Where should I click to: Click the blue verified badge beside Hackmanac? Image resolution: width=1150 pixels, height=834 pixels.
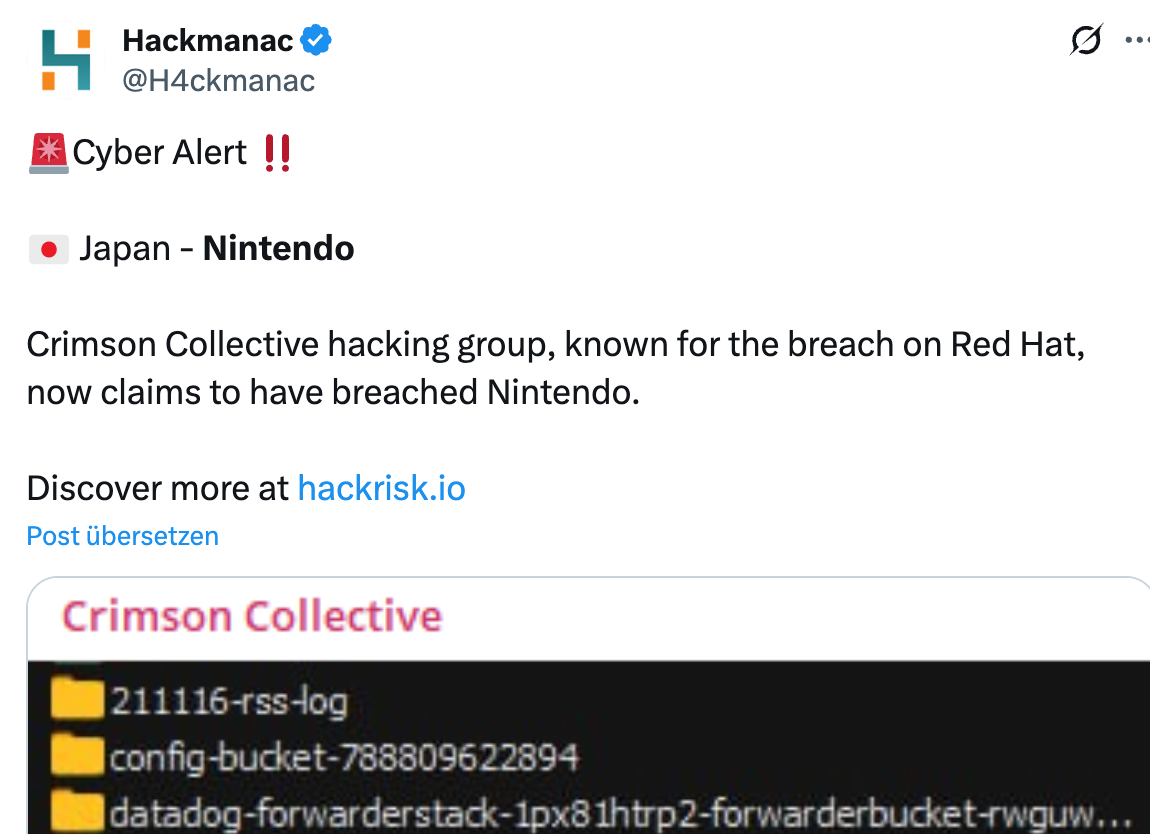tap(316, 41)
